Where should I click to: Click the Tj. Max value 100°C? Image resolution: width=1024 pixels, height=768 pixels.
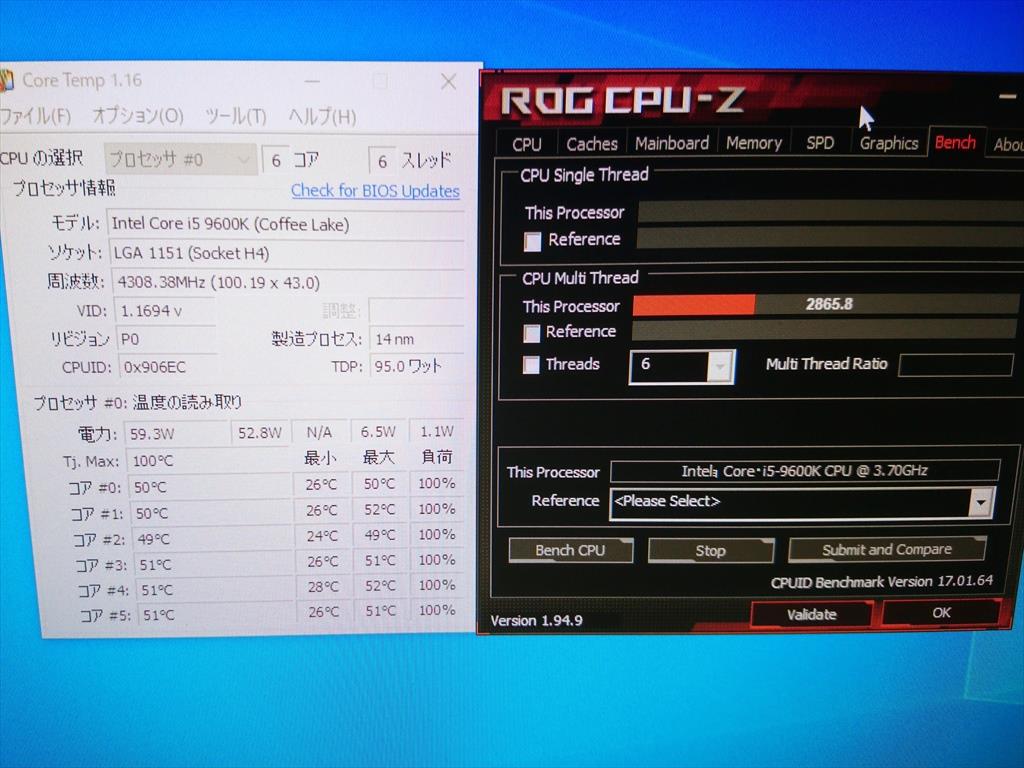point(208,461)
